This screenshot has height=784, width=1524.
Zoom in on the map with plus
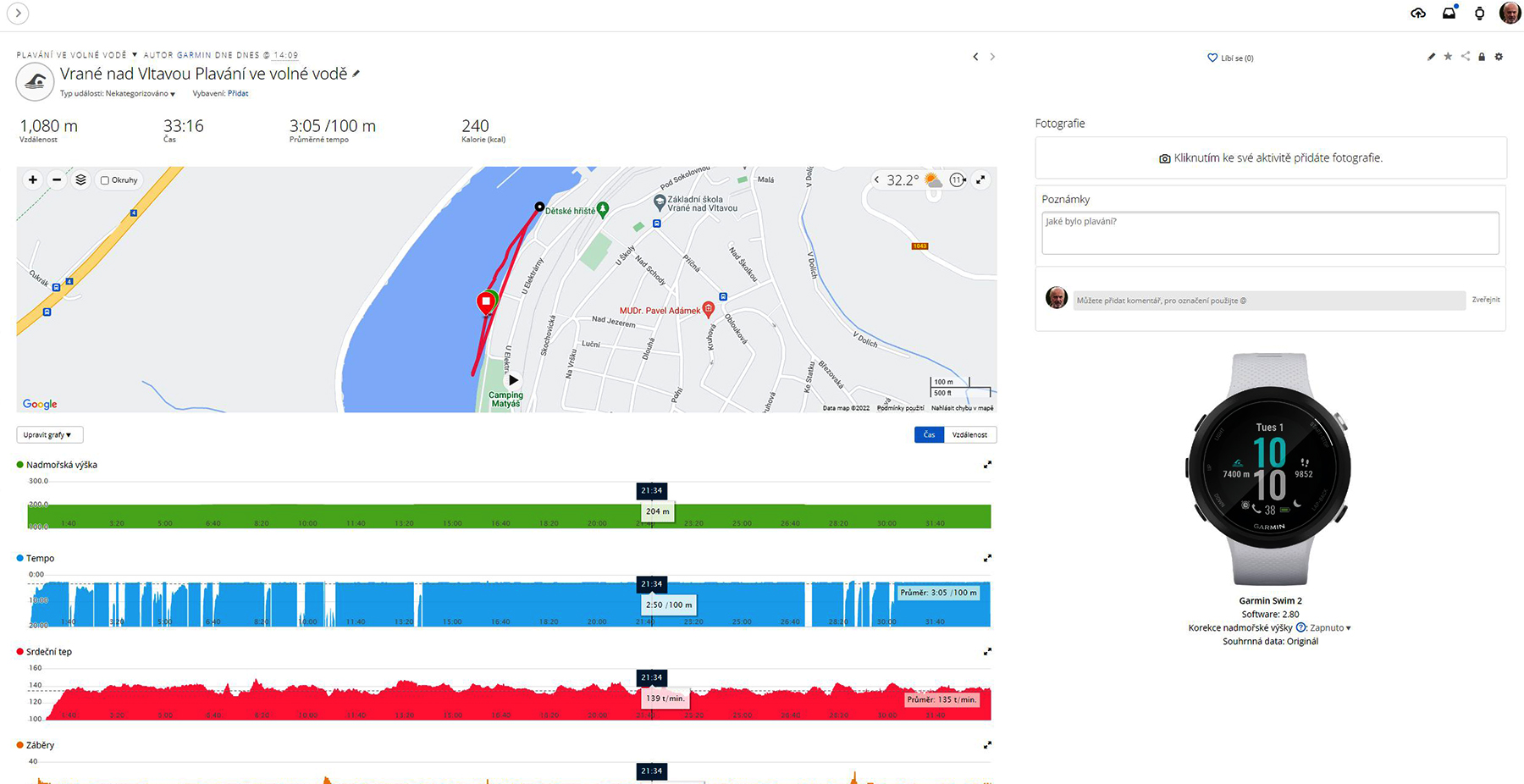(33, 179)
